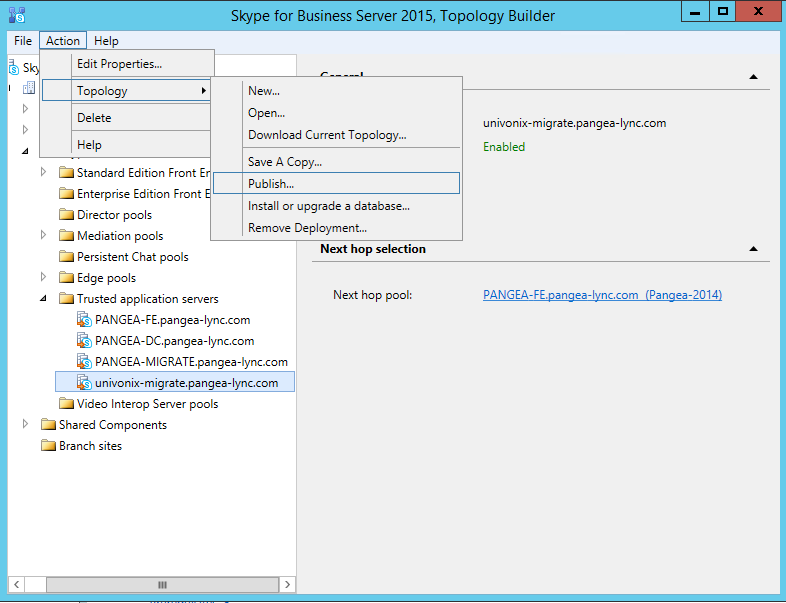Click the Edge pools folder icon

click(66, 278)
